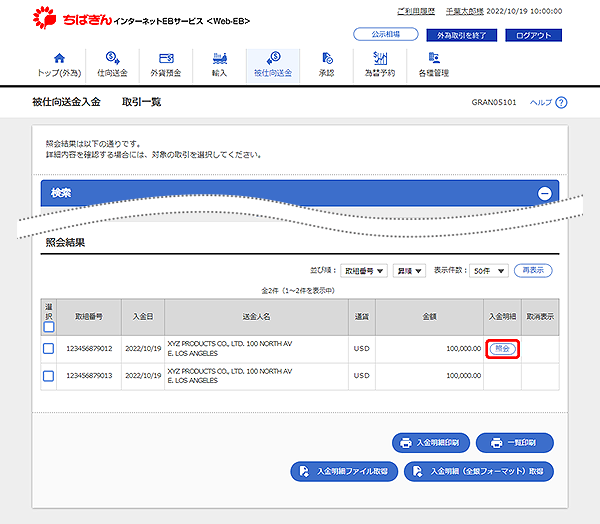Toggle the select-all checkbox in header
The width and height of the screenshot is (600, 524).
coord(49,327)
